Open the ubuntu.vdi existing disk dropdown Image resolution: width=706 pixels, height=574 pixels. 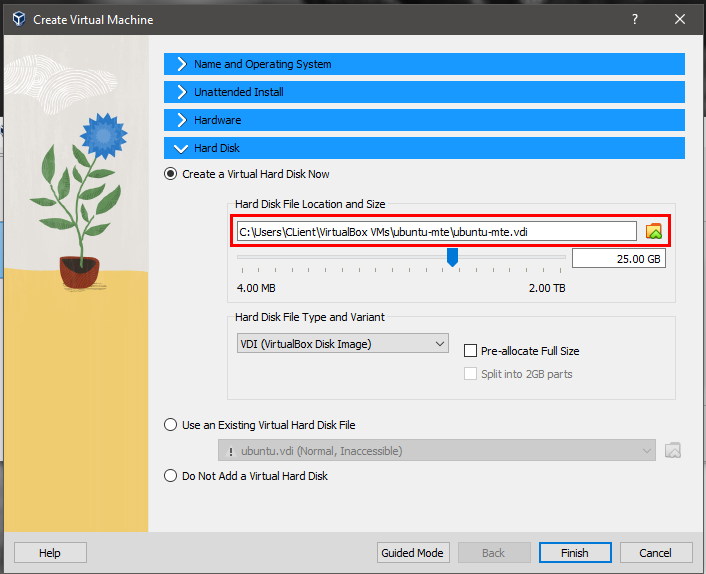point(437,450)
